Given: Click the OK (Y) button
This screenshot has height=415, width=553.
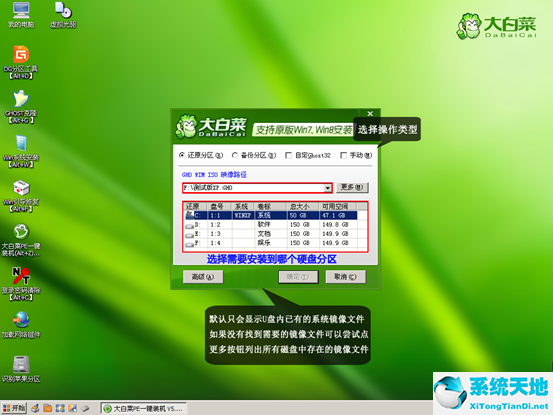Looking at the screenshot, I should [x=298, y=277].
